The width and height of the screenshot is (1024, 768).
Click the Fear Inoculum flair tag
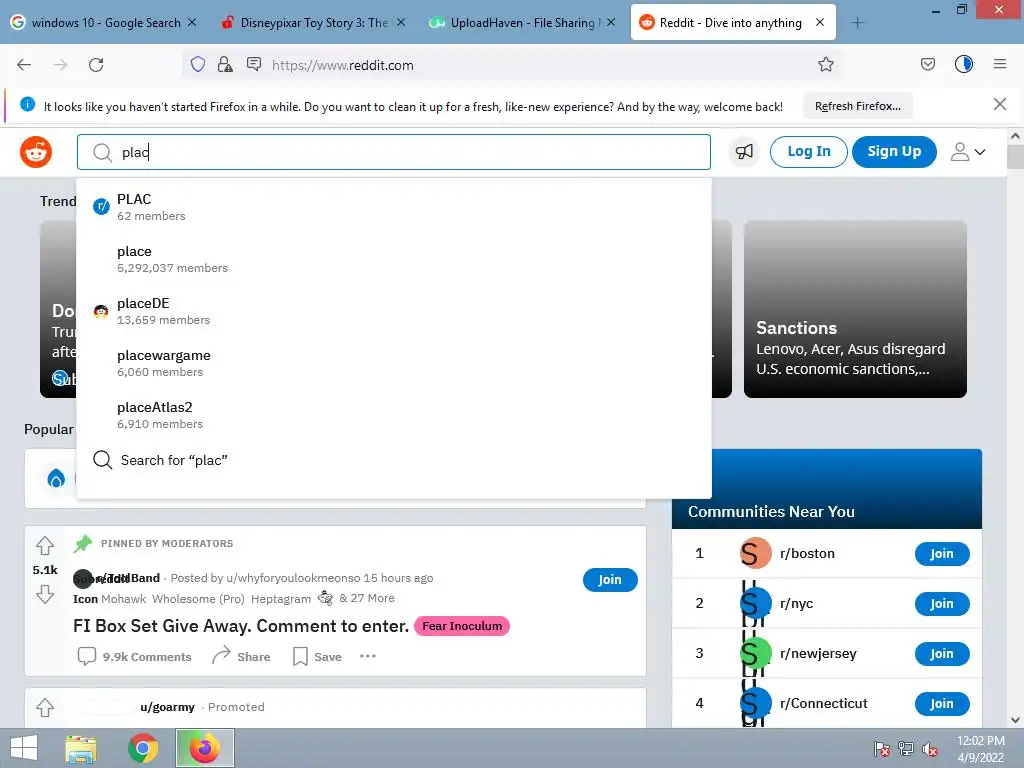tap(462, 626)
